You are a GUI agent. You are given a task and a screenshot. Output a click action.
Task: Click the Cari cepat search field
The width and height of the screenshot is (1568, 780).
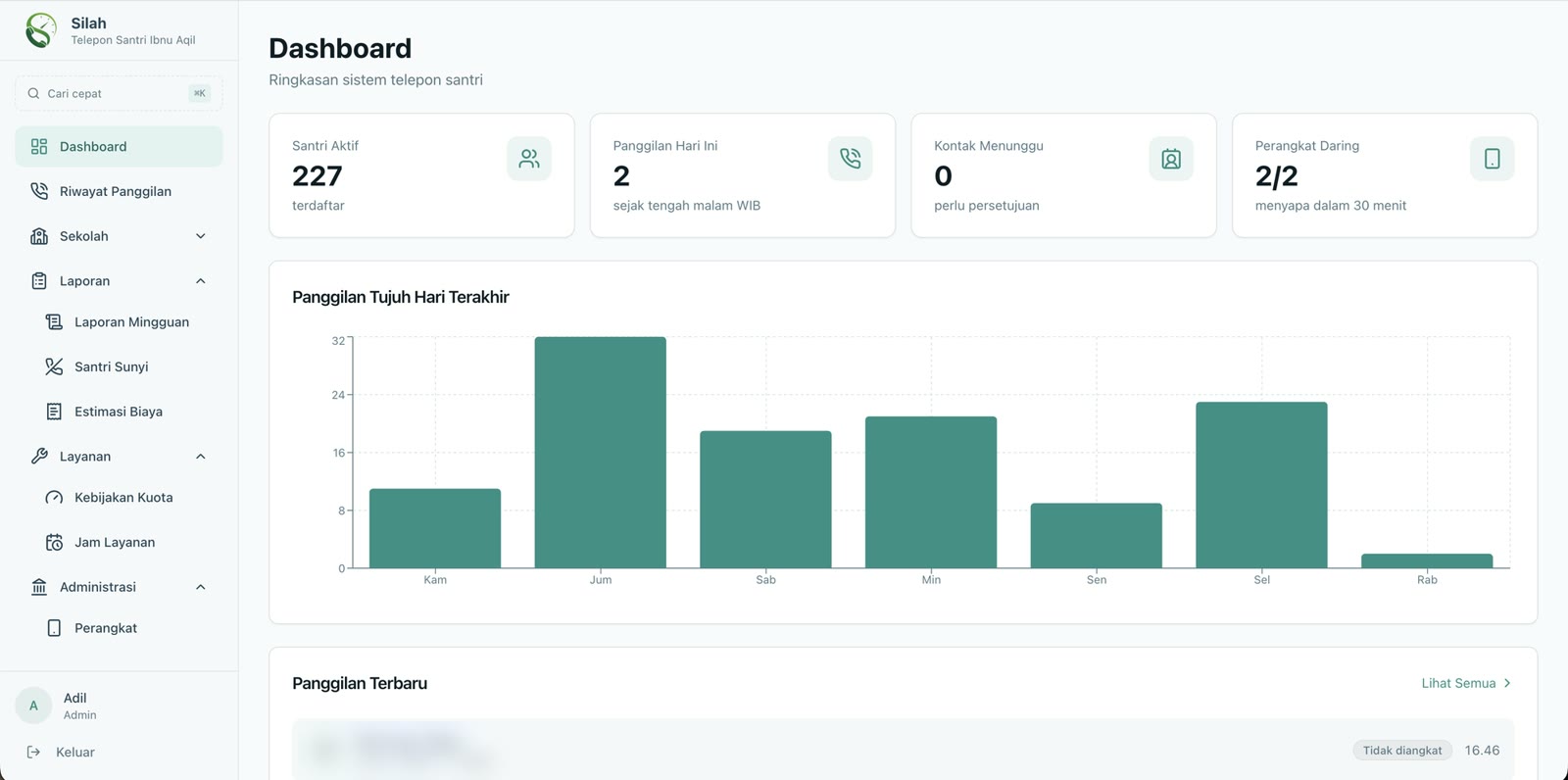coord(119,93)
